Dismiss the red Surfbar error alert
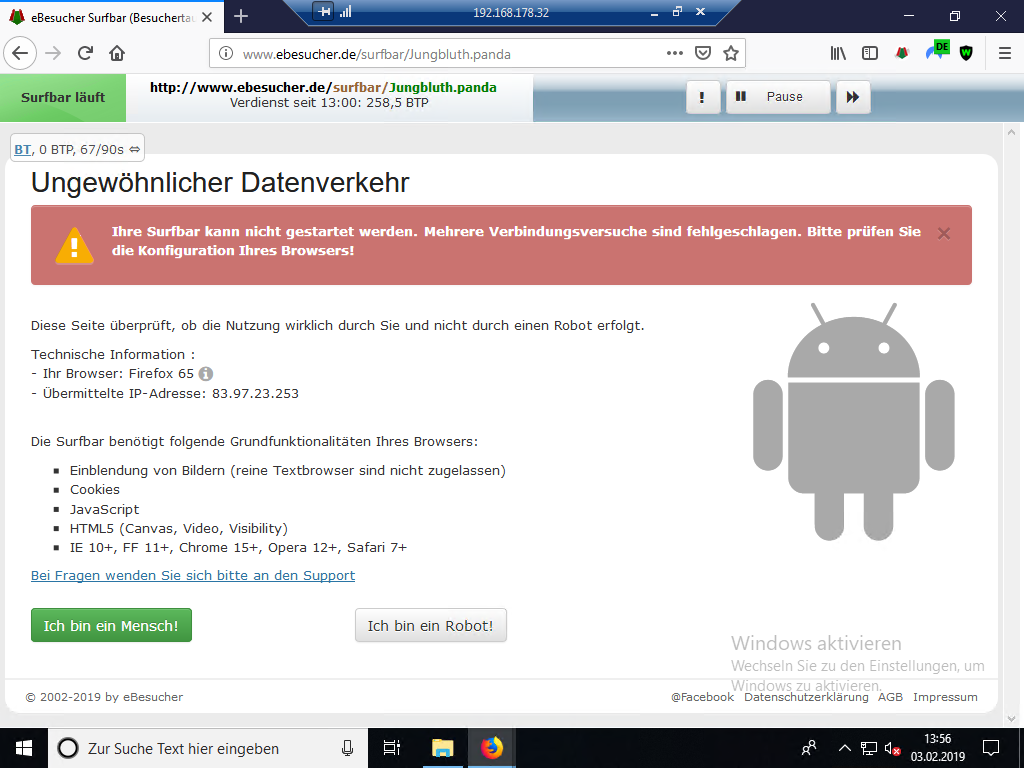This screenshot has width=1024, height=768. point(944,233)
